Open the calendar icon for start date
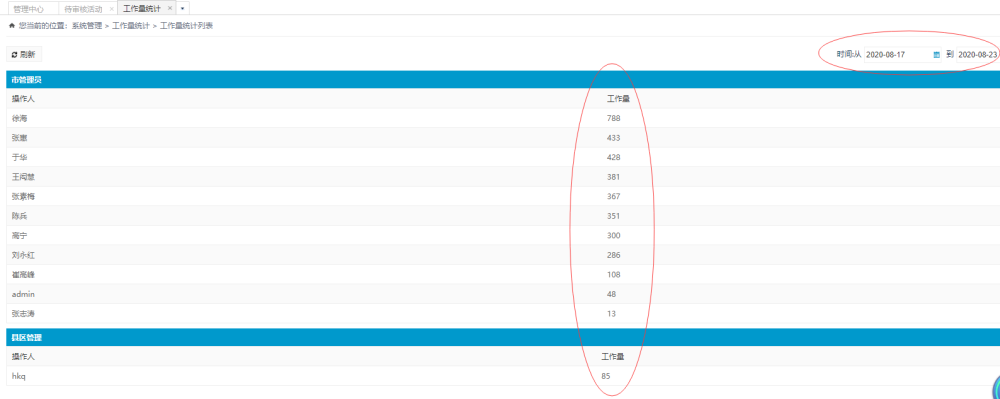This screenshot has height=399, width=1000. tap(936, 55)
